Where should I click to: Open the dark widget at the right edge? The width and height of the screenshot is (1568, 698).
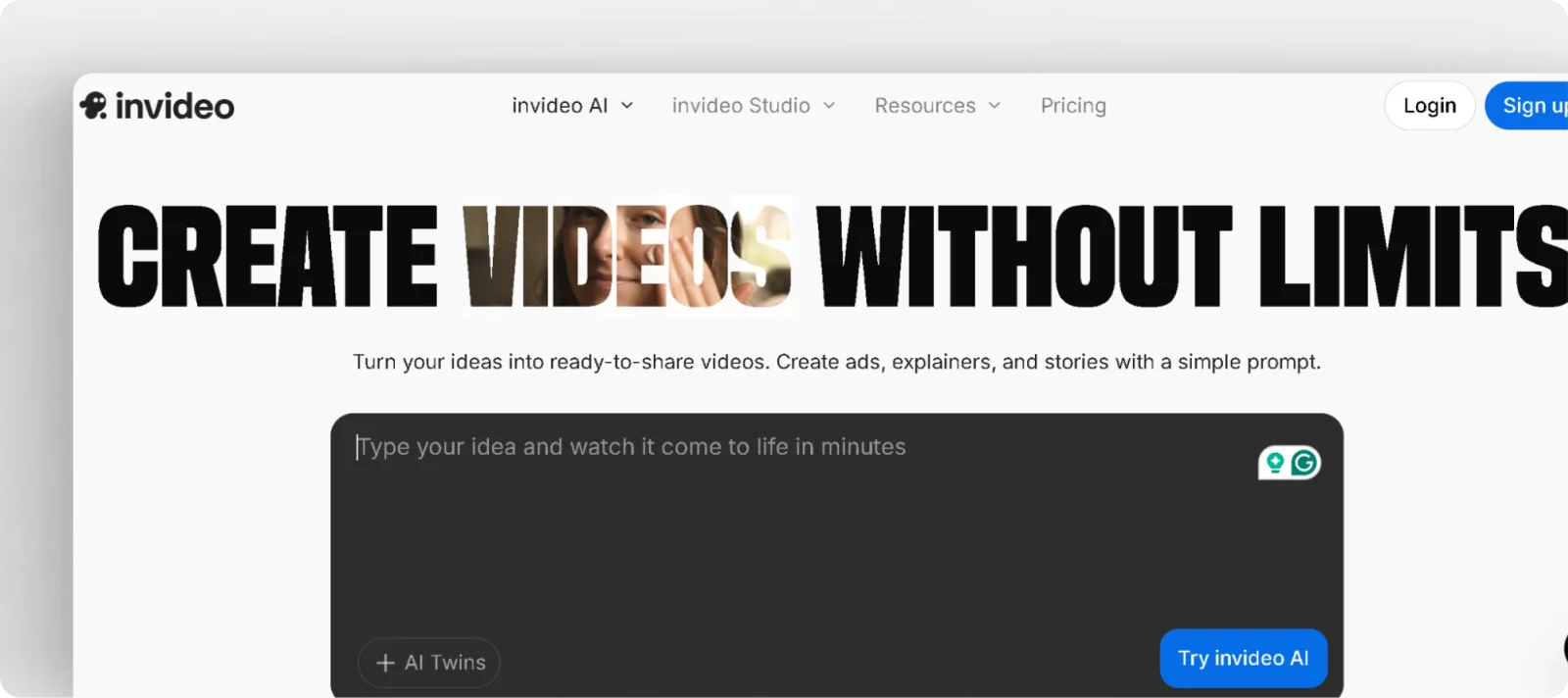point(1564,648)
